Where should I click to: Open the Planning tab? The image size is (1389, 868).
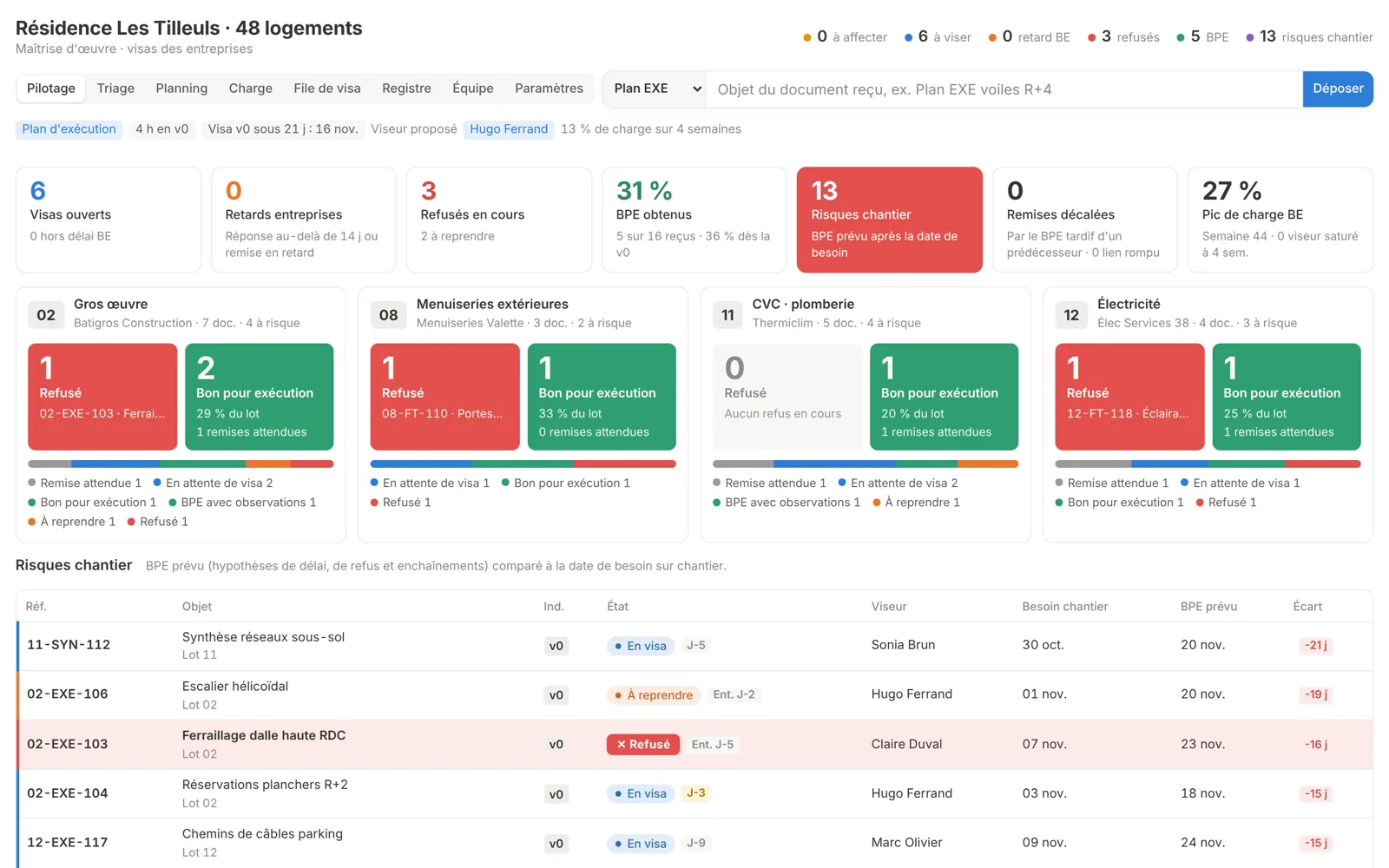181,89
